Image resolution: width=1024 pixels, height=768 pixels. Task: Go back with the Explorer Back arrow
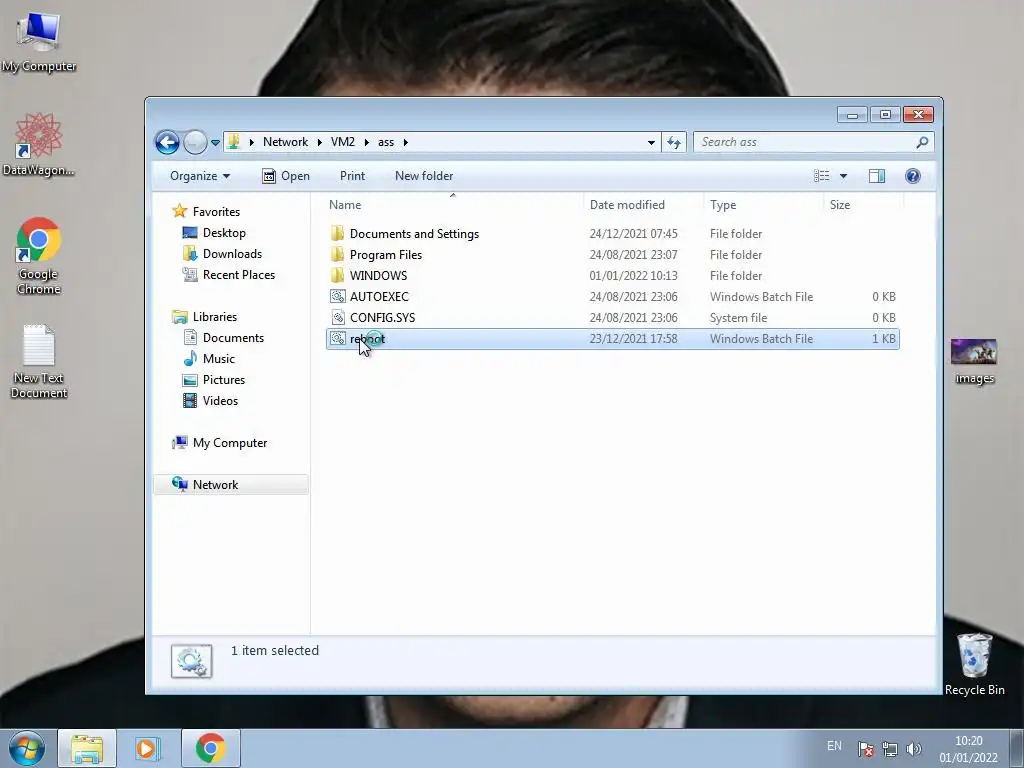[167, 142]
